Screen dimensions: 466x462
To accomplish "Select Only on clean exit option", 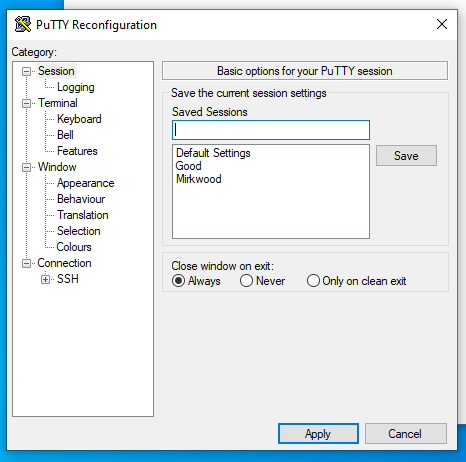I will (x=313, y=281).
